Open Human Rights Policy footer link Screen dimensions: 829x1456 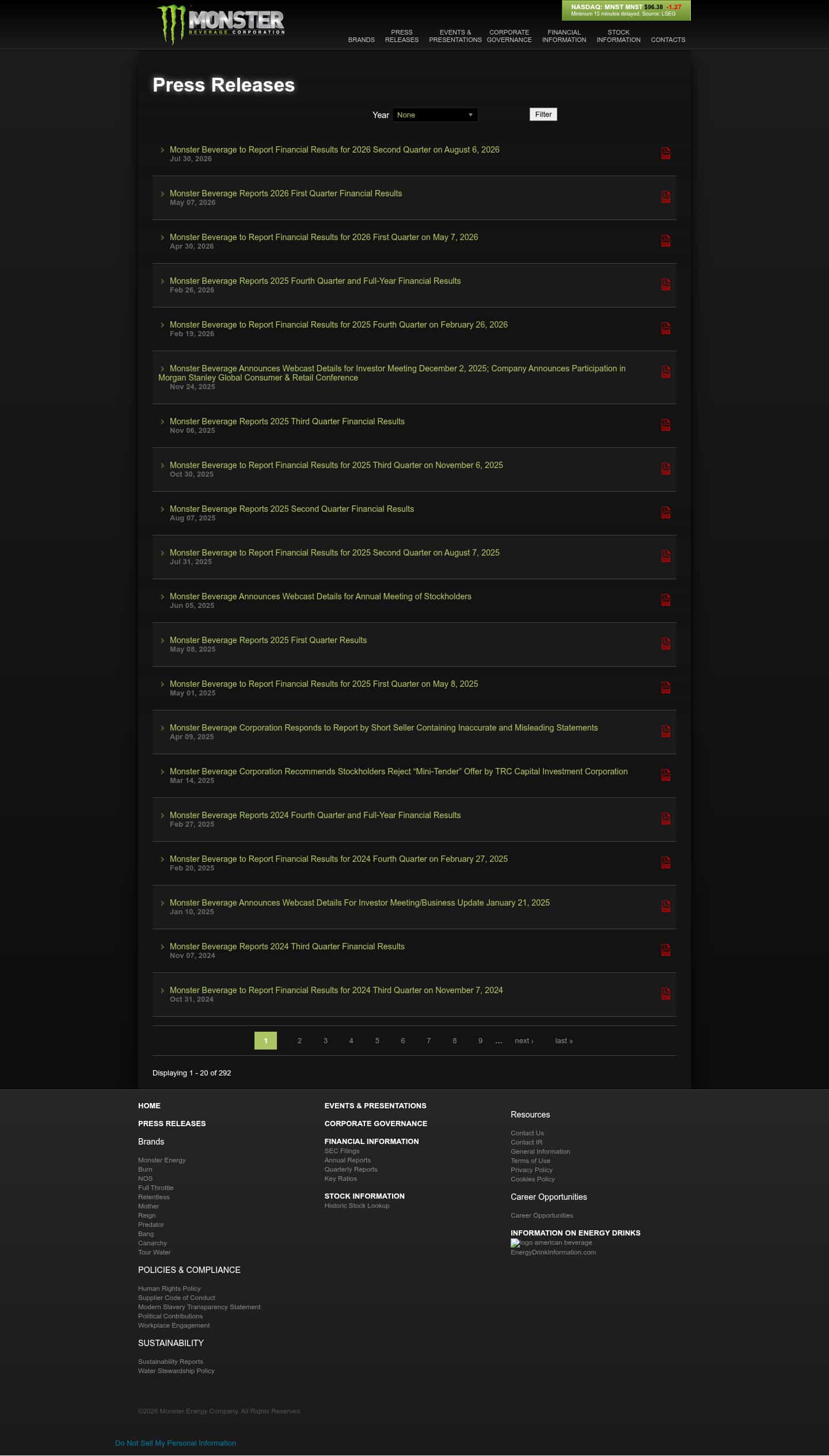[x=169, y=1288]
